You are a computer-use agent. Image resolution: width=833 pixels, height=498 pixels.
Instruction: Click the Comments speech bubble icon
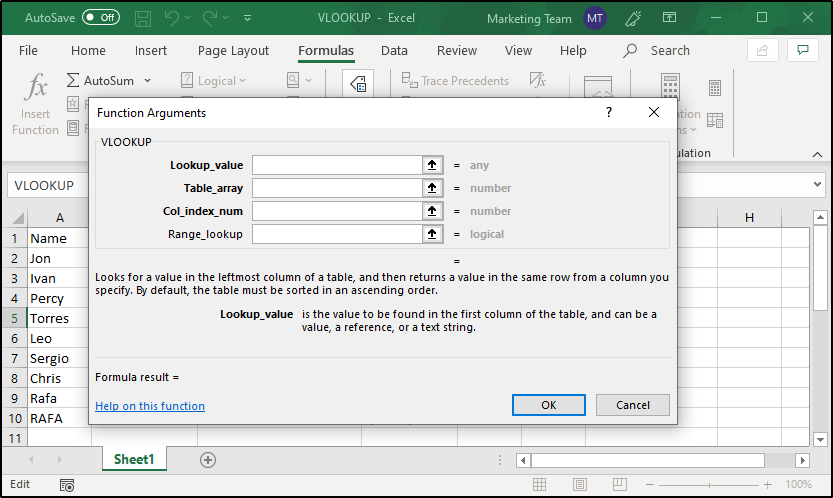(803, 50)
